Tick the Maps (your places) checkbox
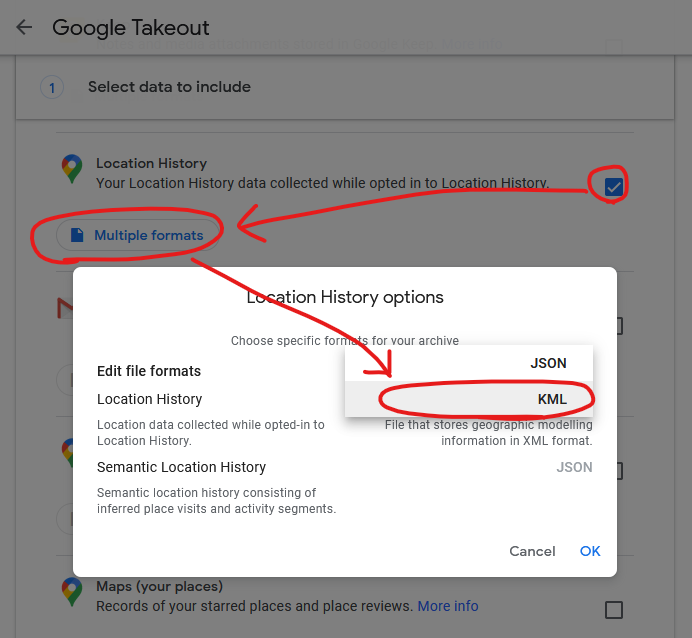Image resolution: width=692 pixels, height=638 pixels. click(613, 609)
